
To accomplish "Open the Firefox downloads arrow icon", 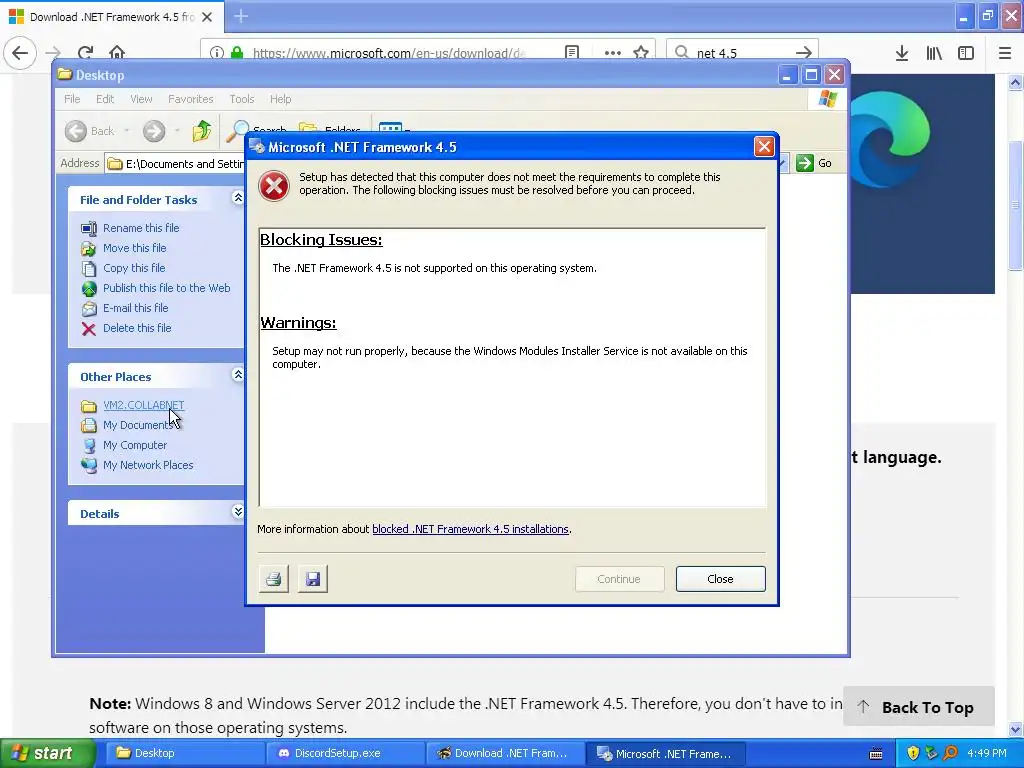I will (x=902, y=53).
